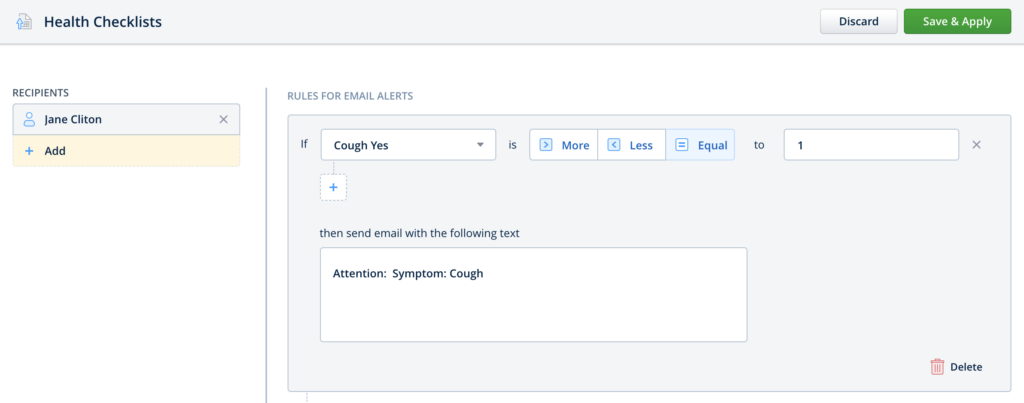Click the Delete label for this rule
Viewport: 1024px width, 403px height.
(x=966, y=367)
